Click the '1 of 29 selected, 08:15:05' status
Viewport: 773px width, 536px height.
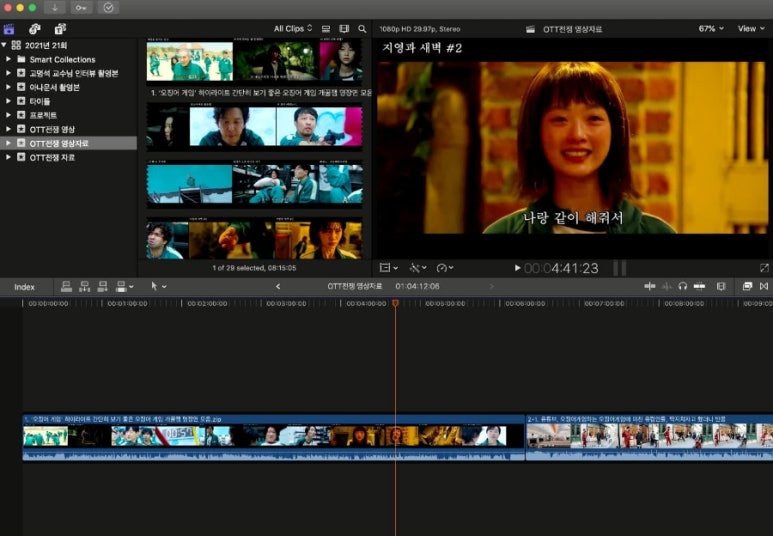[254, 268]
